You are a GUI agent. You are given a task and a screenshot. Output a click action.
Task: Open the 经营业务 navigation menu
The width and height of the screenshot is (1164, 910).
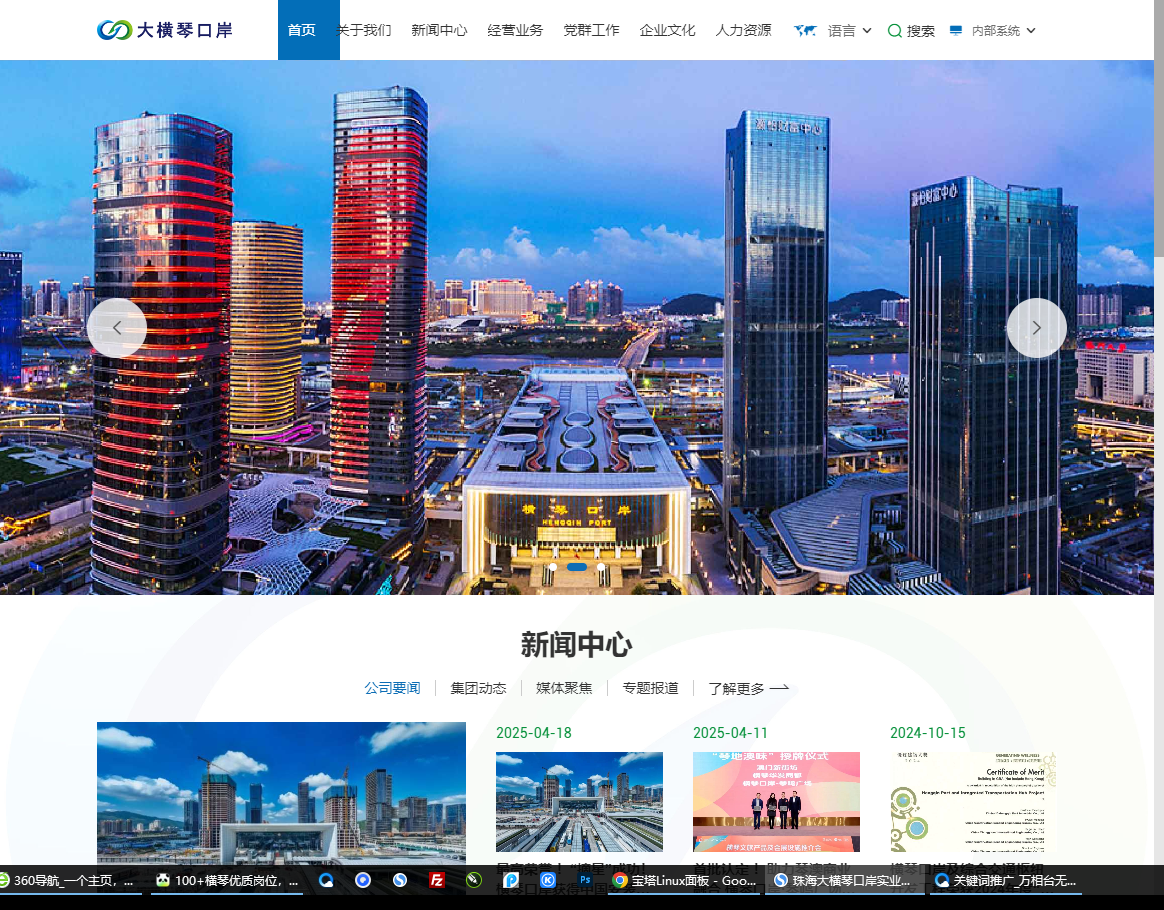pos(515,30)
